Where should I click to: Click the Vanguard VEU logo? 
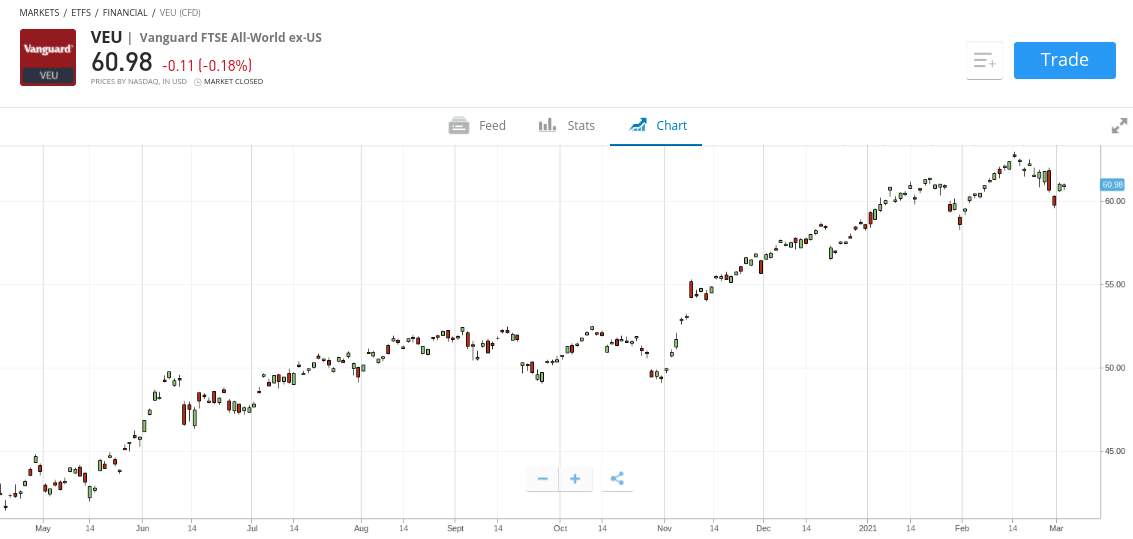[x=48, y=58]
